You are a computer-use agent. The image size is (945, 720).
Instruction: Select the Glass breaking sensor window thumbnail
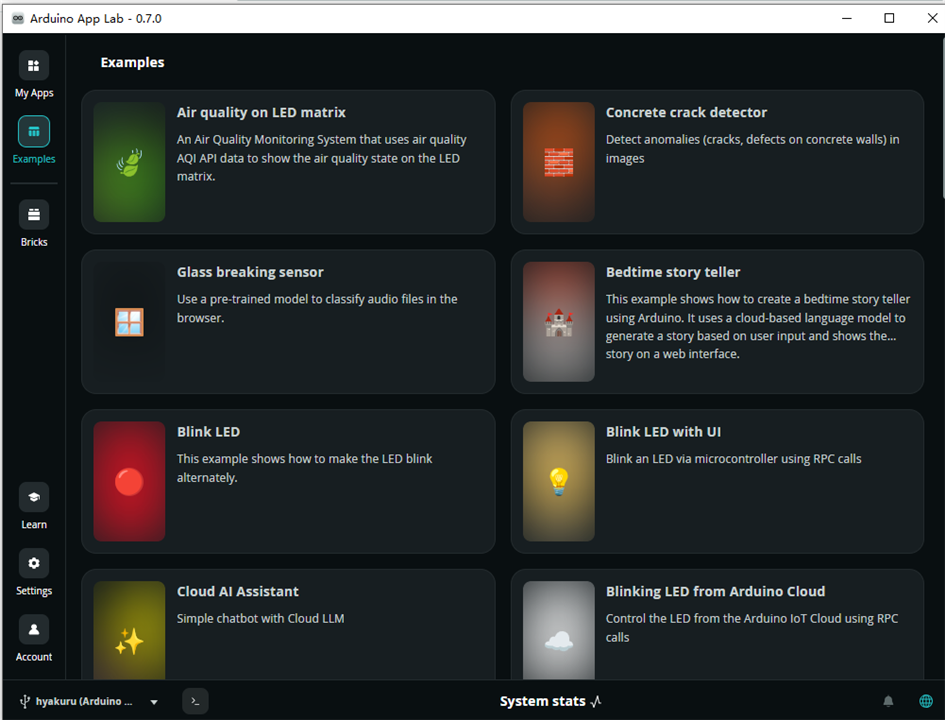point(129,322)
